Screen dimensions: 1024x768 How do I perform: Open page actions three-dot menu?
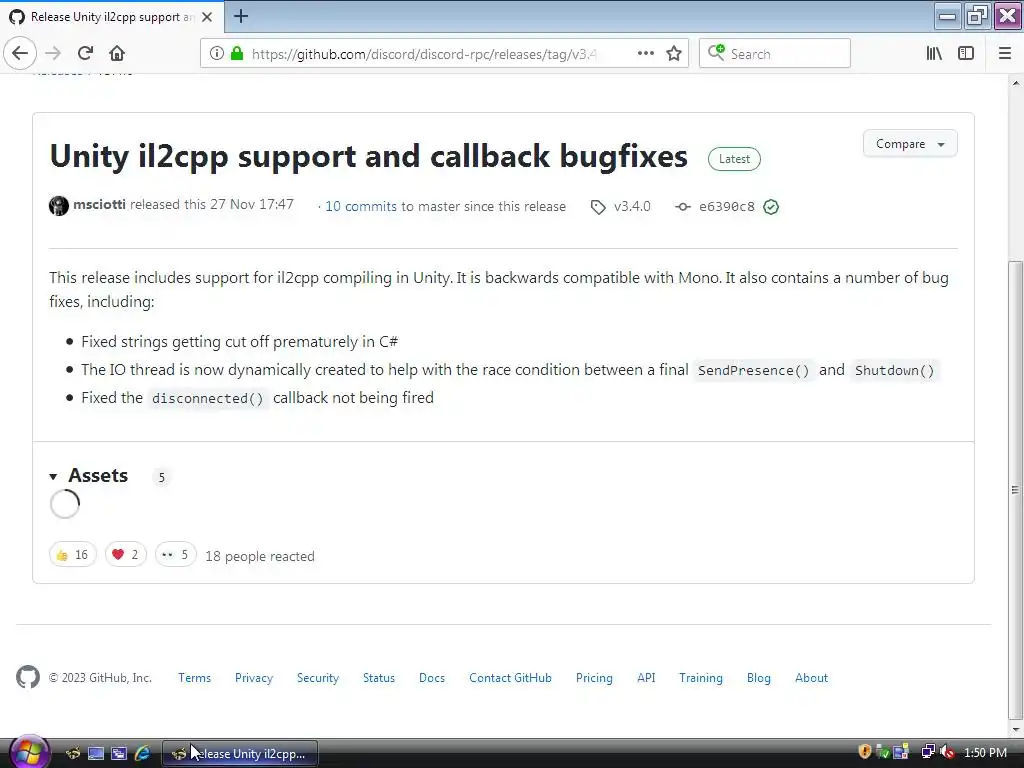click(645, 54)
